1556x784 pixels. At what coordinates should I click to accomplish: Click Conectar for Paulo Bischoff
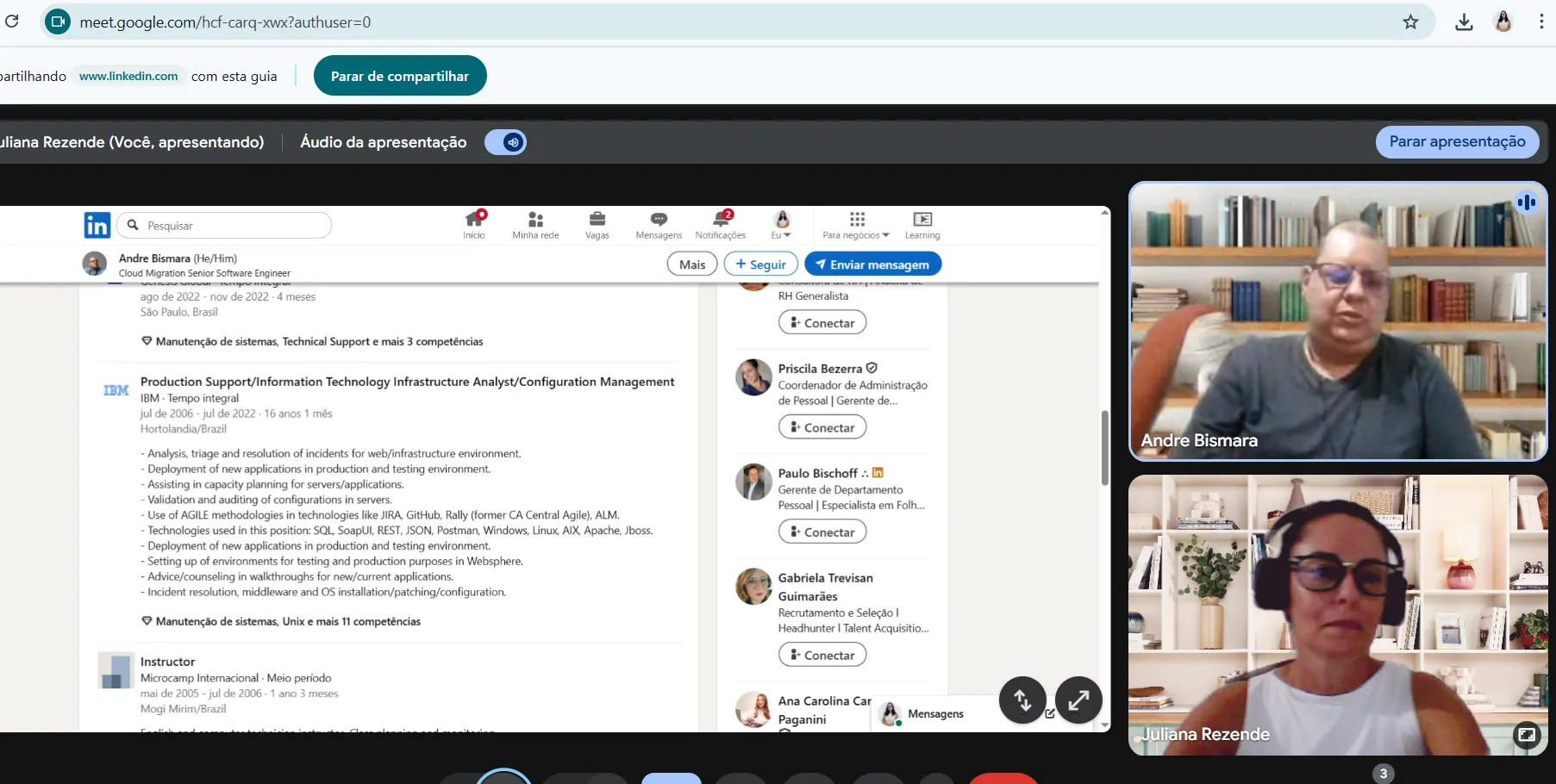click(x=822, y=532)
